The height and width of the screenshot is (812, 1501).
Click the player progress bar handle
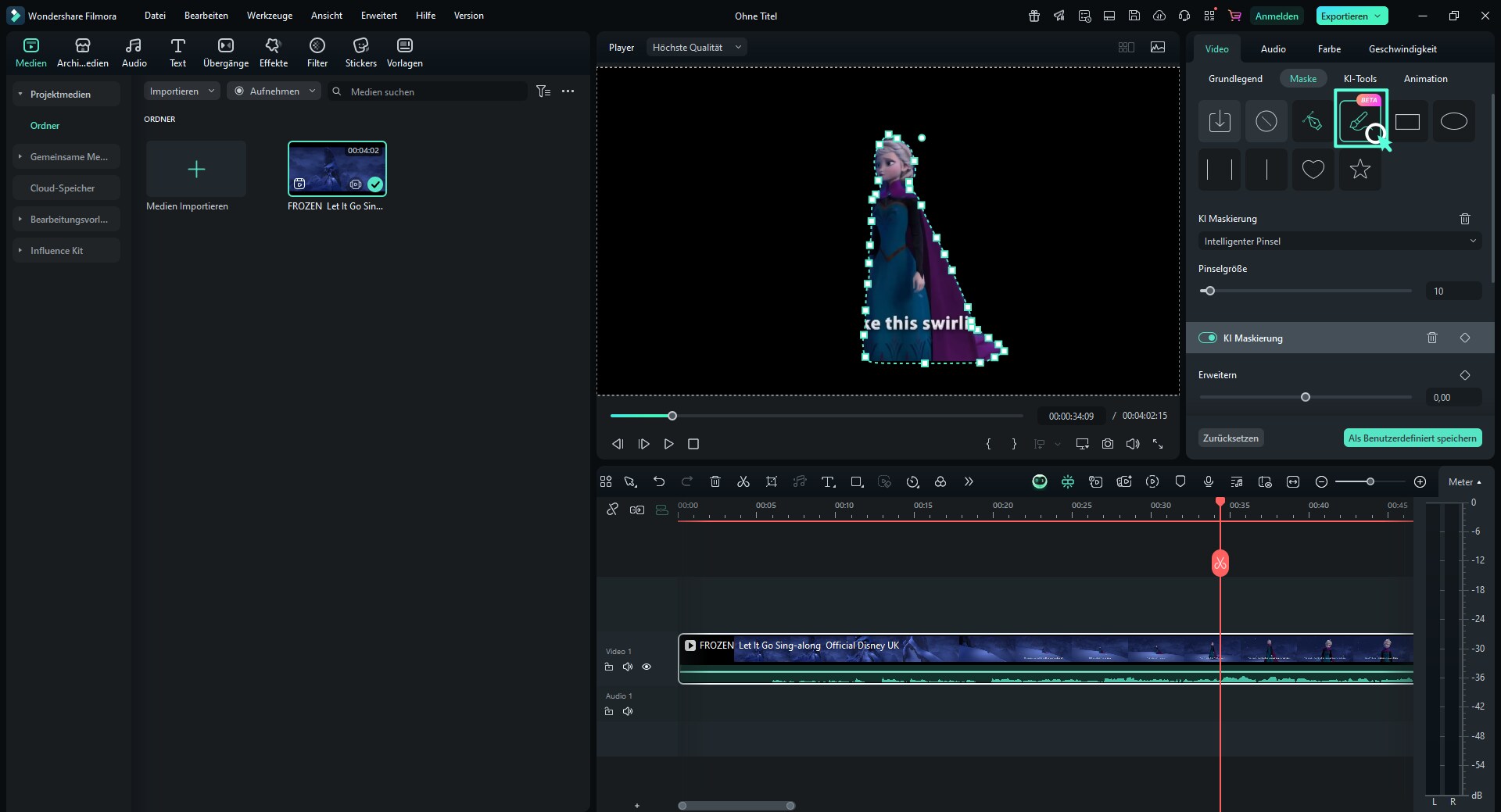pos(672,416)
